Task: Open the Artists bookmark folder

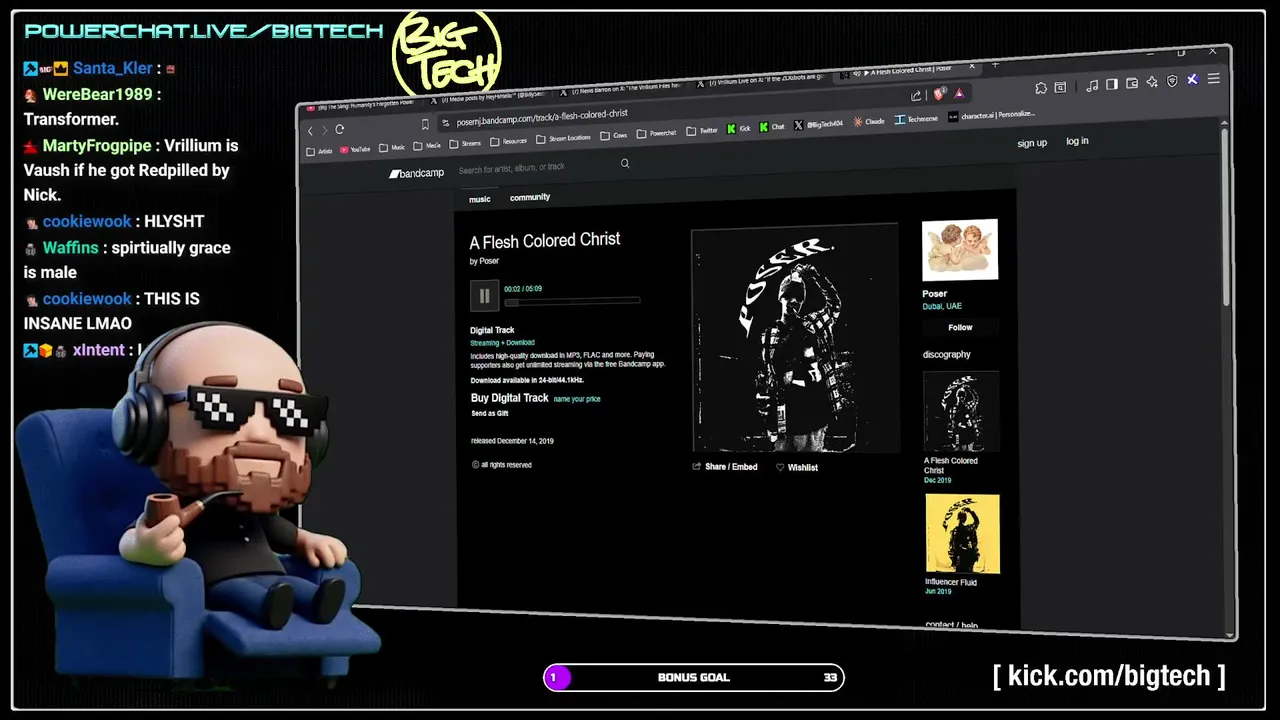Action: coord(320,152)
